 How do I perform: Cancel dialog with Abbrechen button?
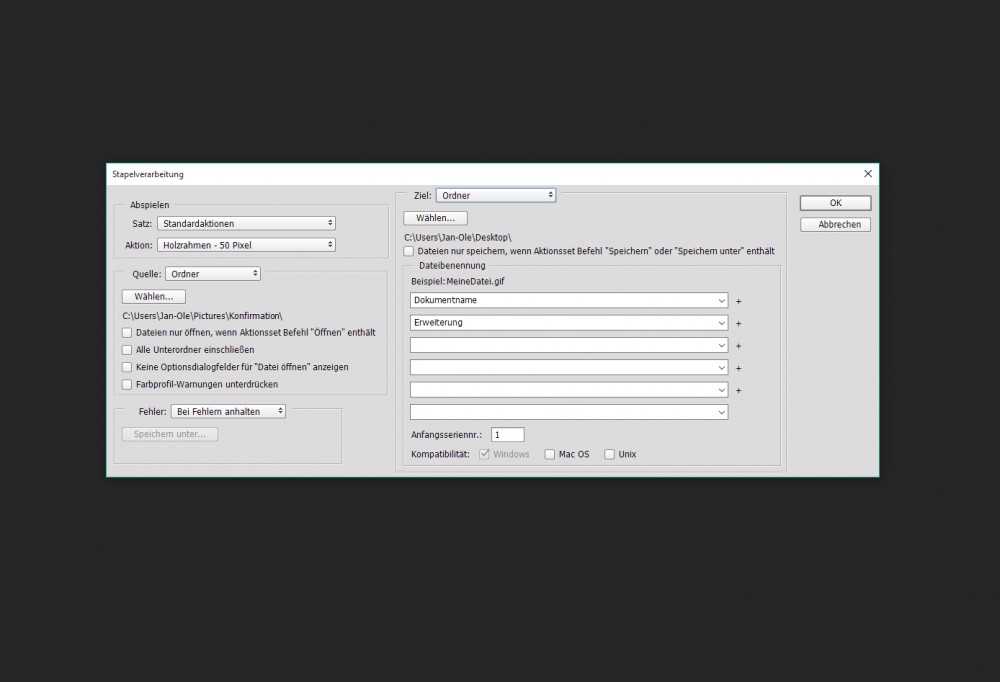(x=835, y=225)
